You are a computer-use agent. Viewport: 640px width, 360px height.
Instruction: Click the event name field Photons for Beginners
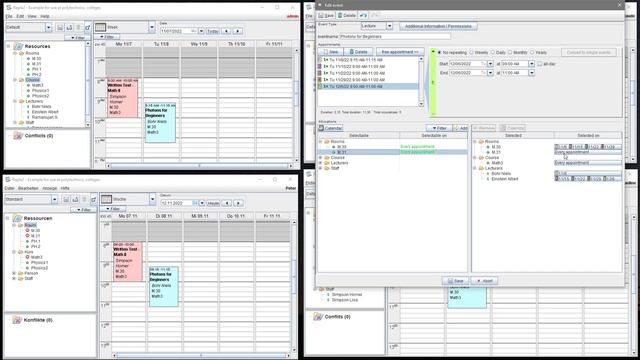[x=395, y=37]
